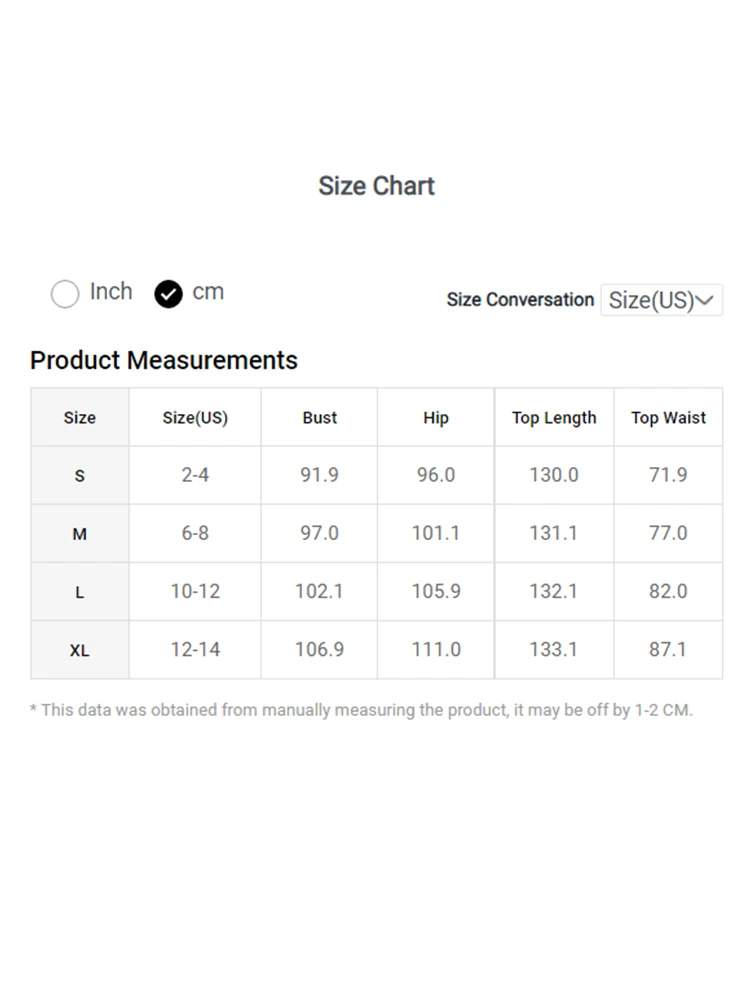Select the M size row label
The height and width of the screenshot is (1000, 750).
80,534
